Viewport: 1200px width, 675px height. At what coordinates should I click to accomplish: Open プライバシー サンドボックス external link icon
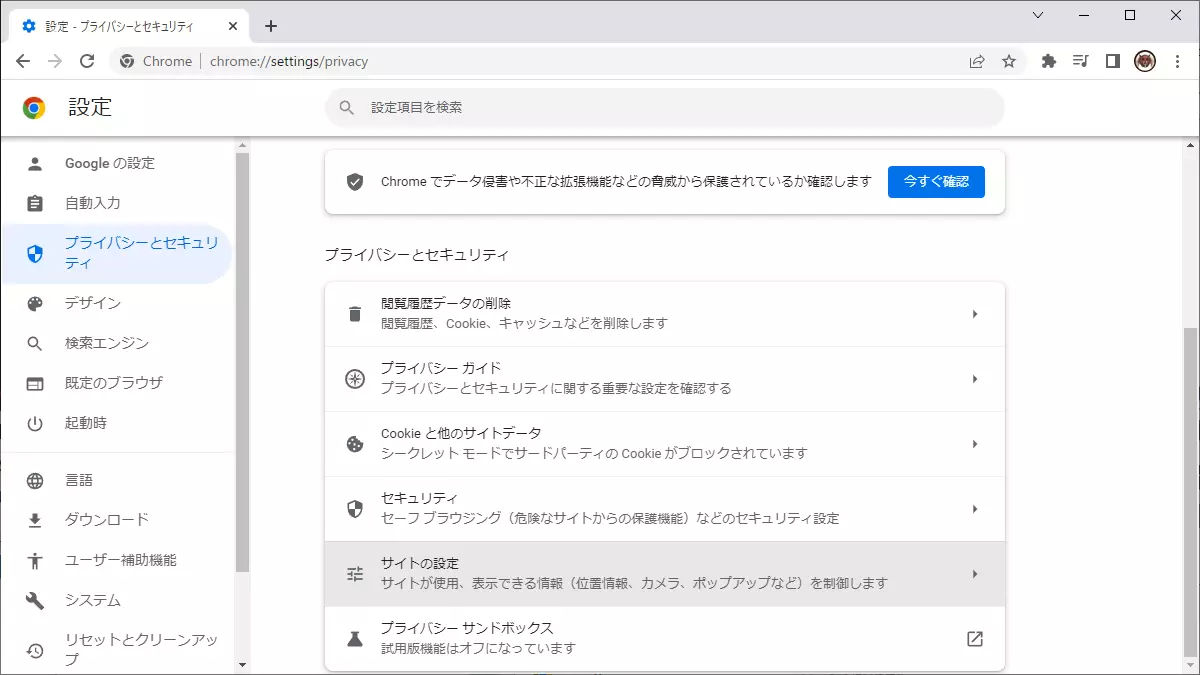point(974,639)
